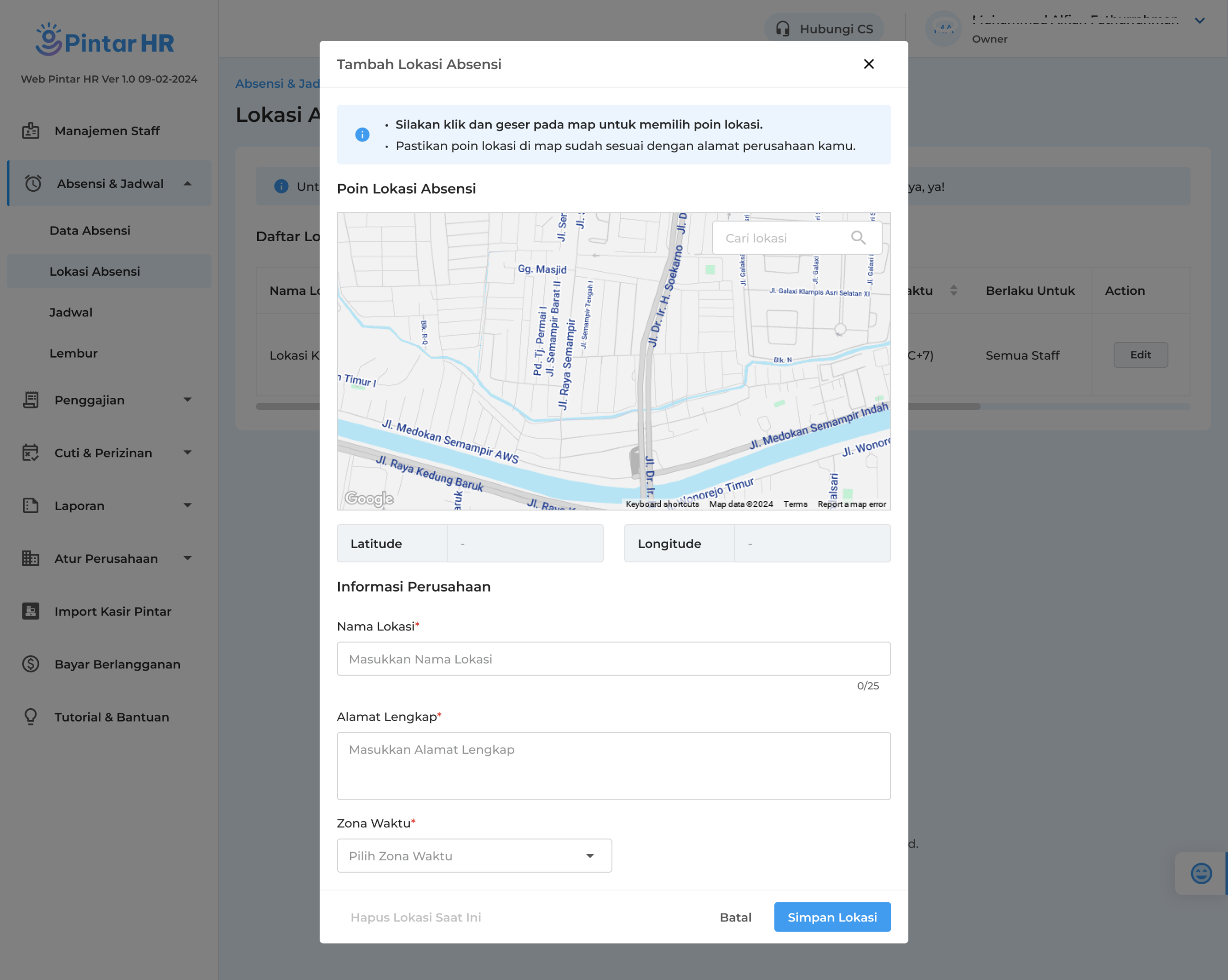Screen dimensions: 1228x980
Task: Click the Latitude value field
Action: pyautogui.click(x=525, y=544)
